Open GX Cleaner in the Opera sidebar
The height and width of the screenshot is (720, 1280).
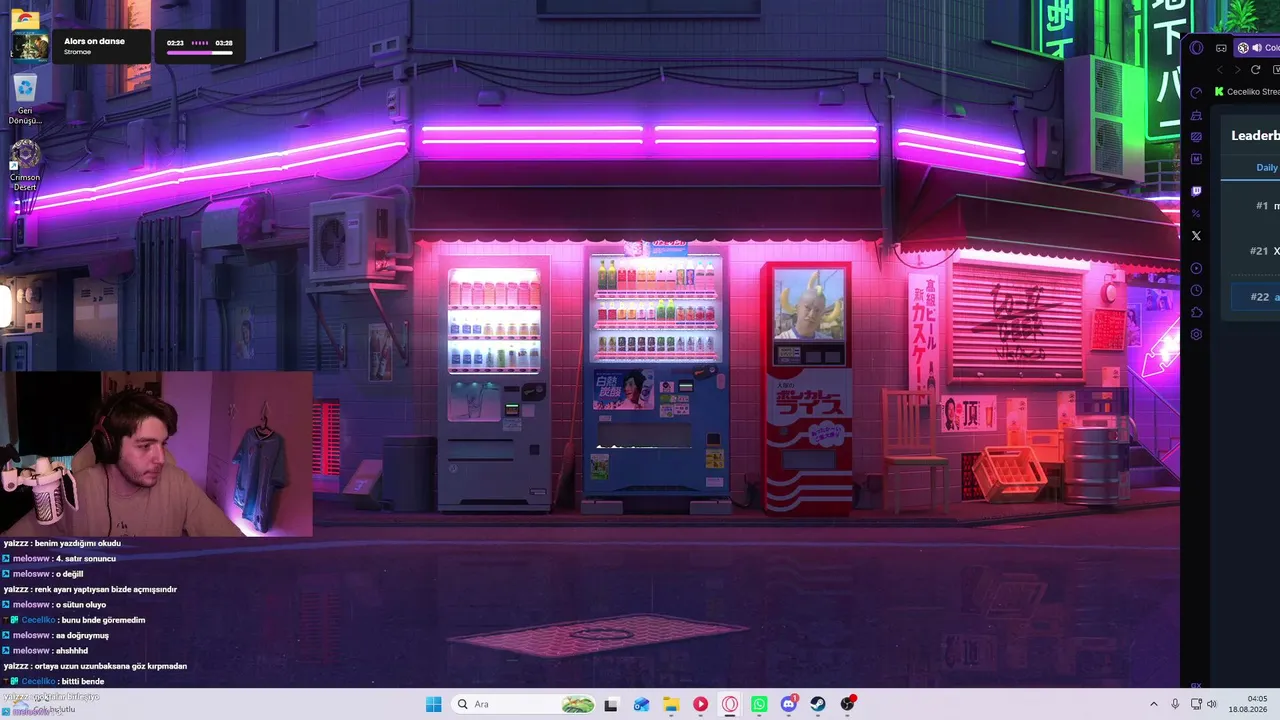[1196, 115]
